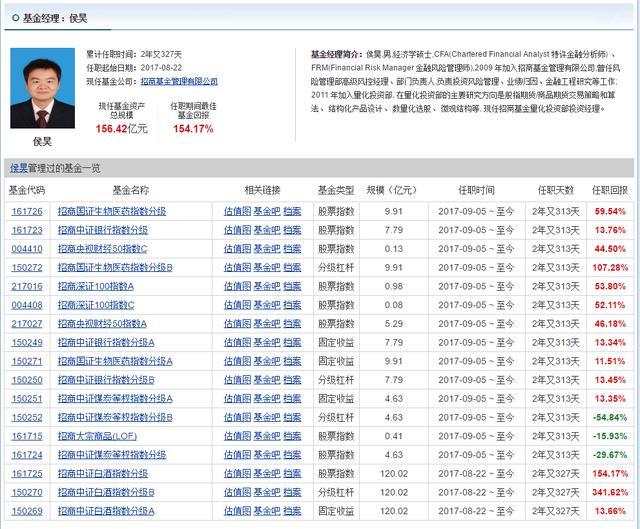Screen dimensions: 640x529
Task: Open fund code 161715
Action: click(x=27, y=437)
